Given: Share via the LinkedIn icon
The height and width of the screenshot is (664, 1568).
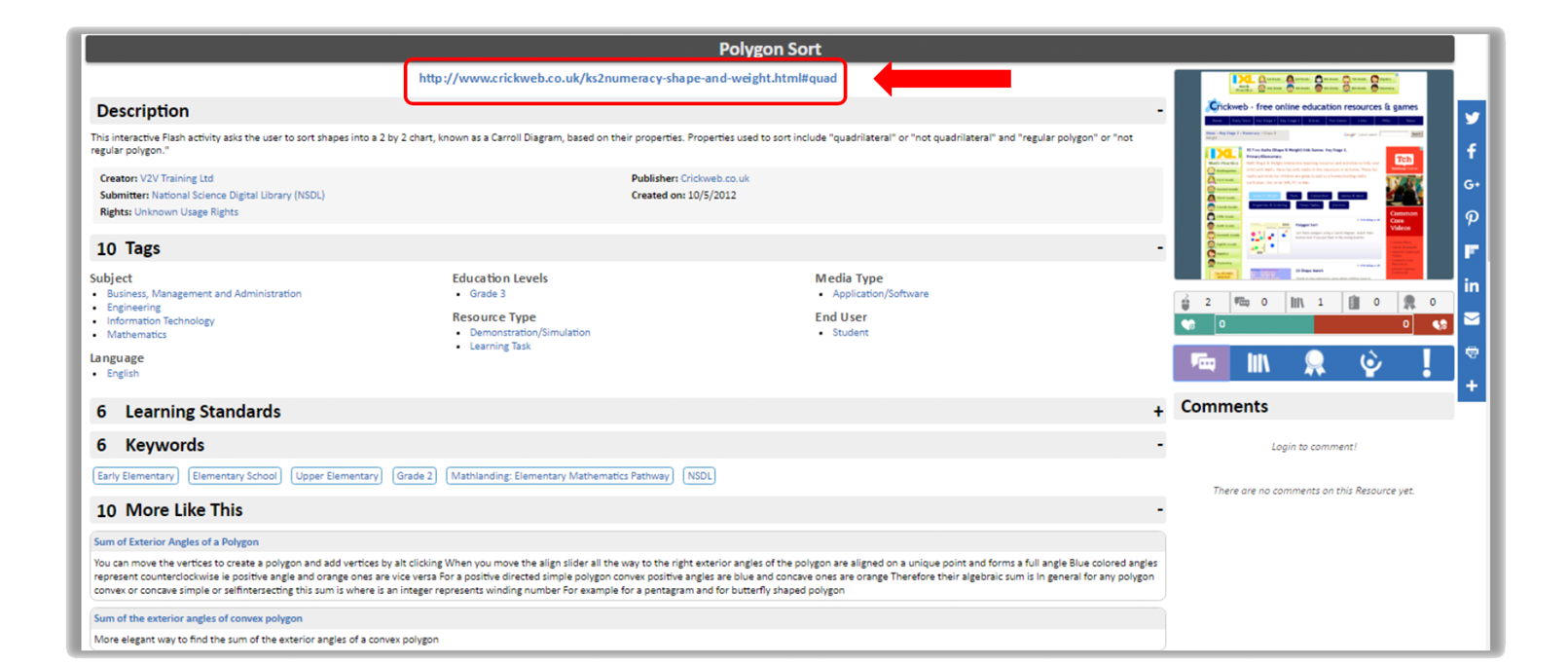Looking at the screenshot, I should click(x=1471, y=285).
